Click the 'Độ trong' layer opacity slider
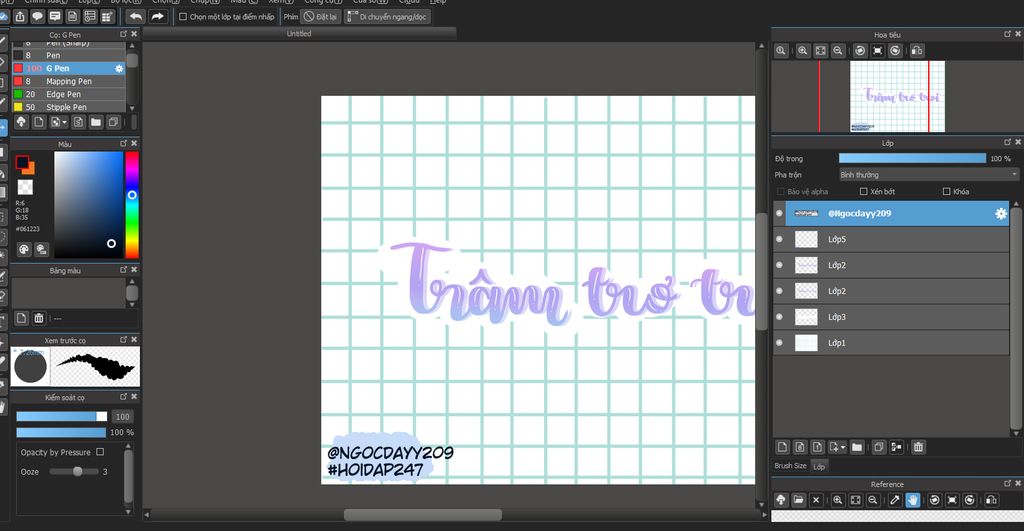This screenshot has width=1024, height=531. click(912, 158)
